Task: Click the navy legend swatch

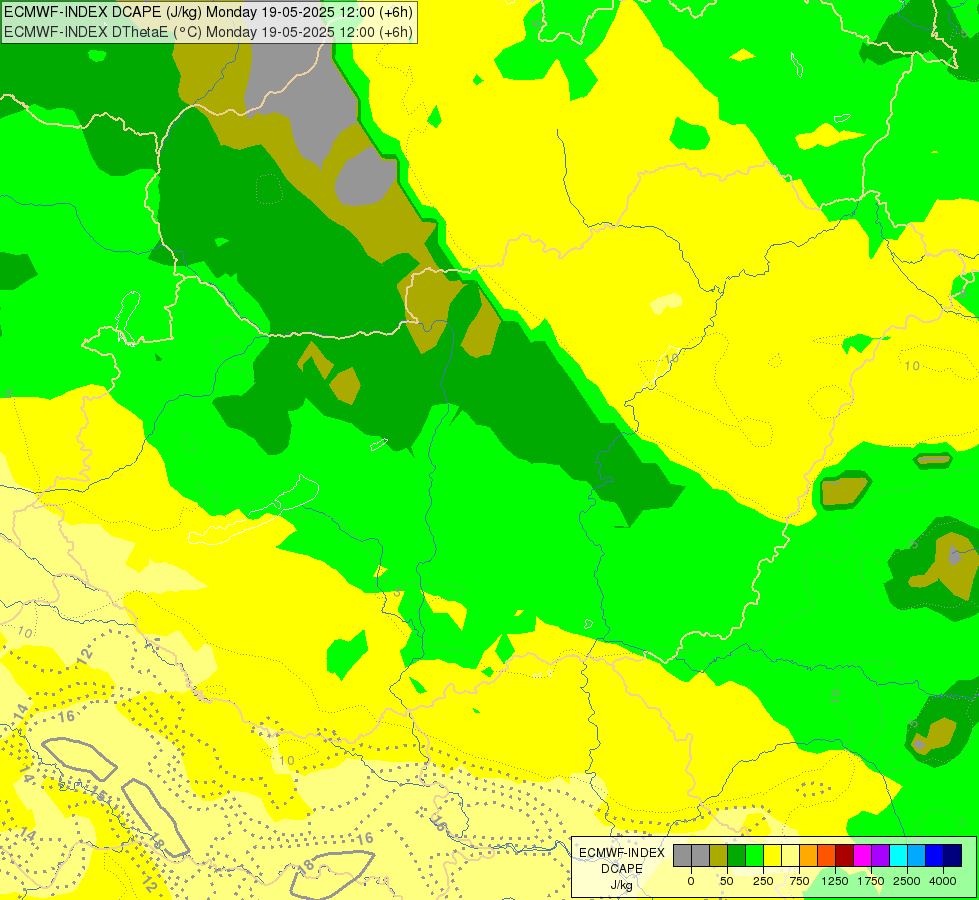Action: [953, 855]
